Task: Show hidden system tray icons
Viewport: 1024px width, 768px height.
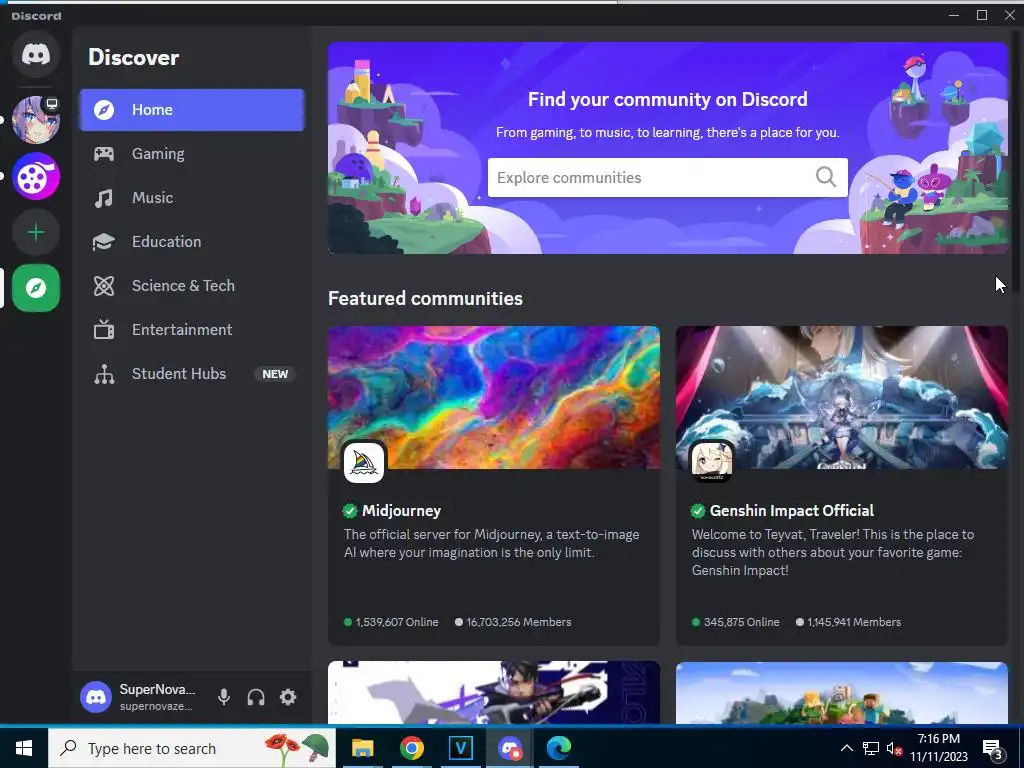Action: click(846, 748)
